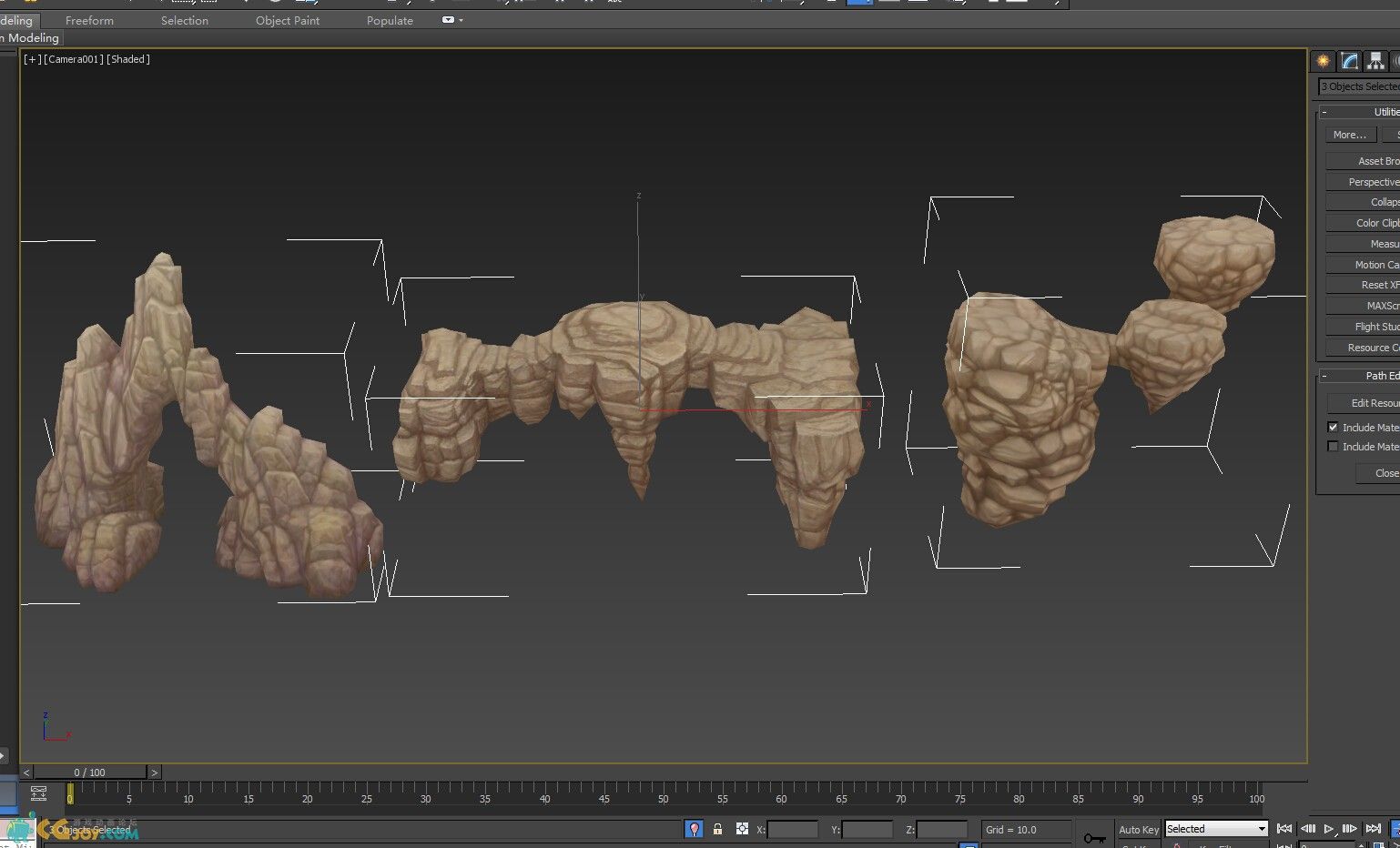Image resolution: width=1400 pixels, height=848 pixels.
Task: Open the [Shaded] viewport shading menu
Action: click(128, 59)
